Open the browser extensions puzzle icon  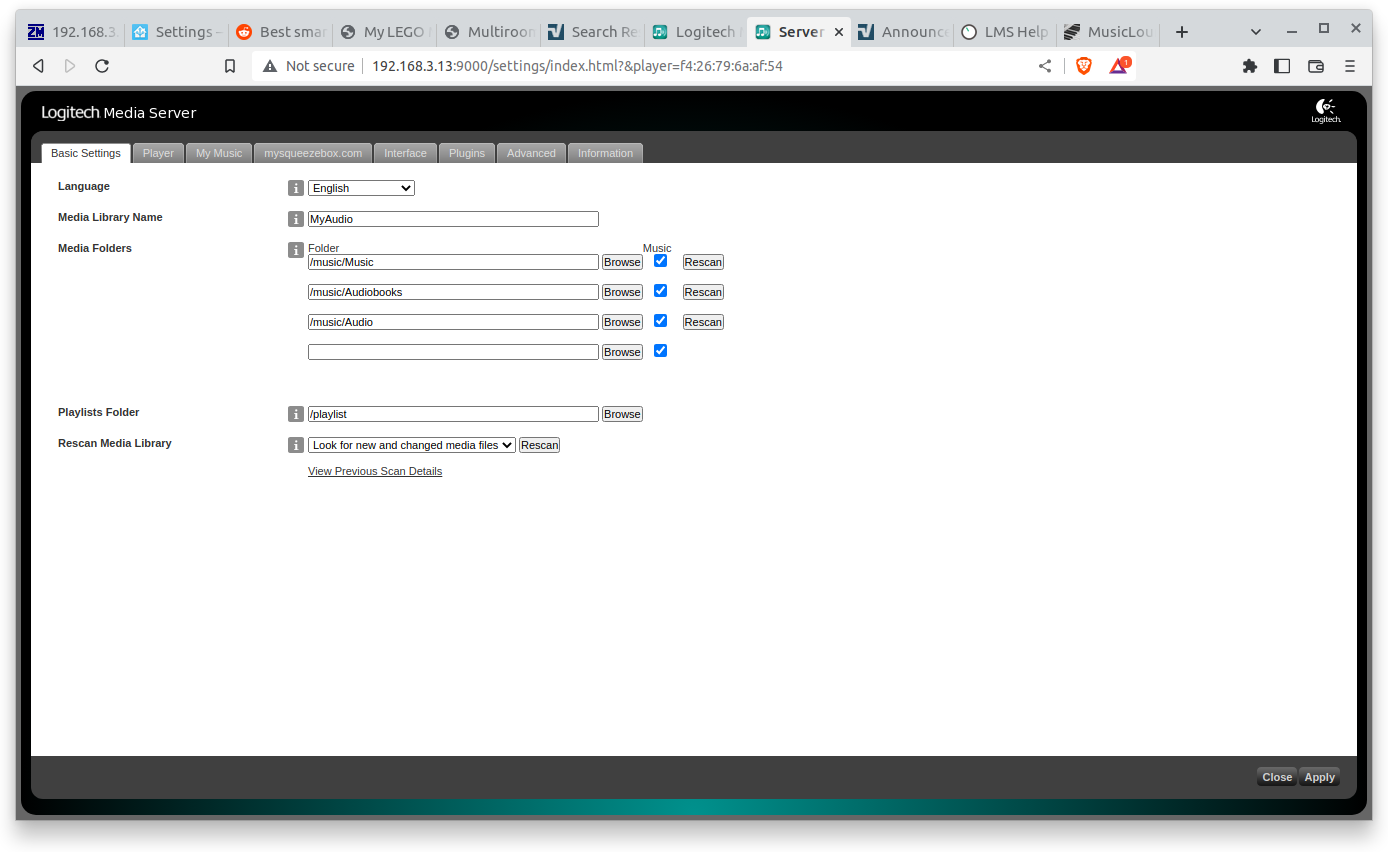(1249, 66)
